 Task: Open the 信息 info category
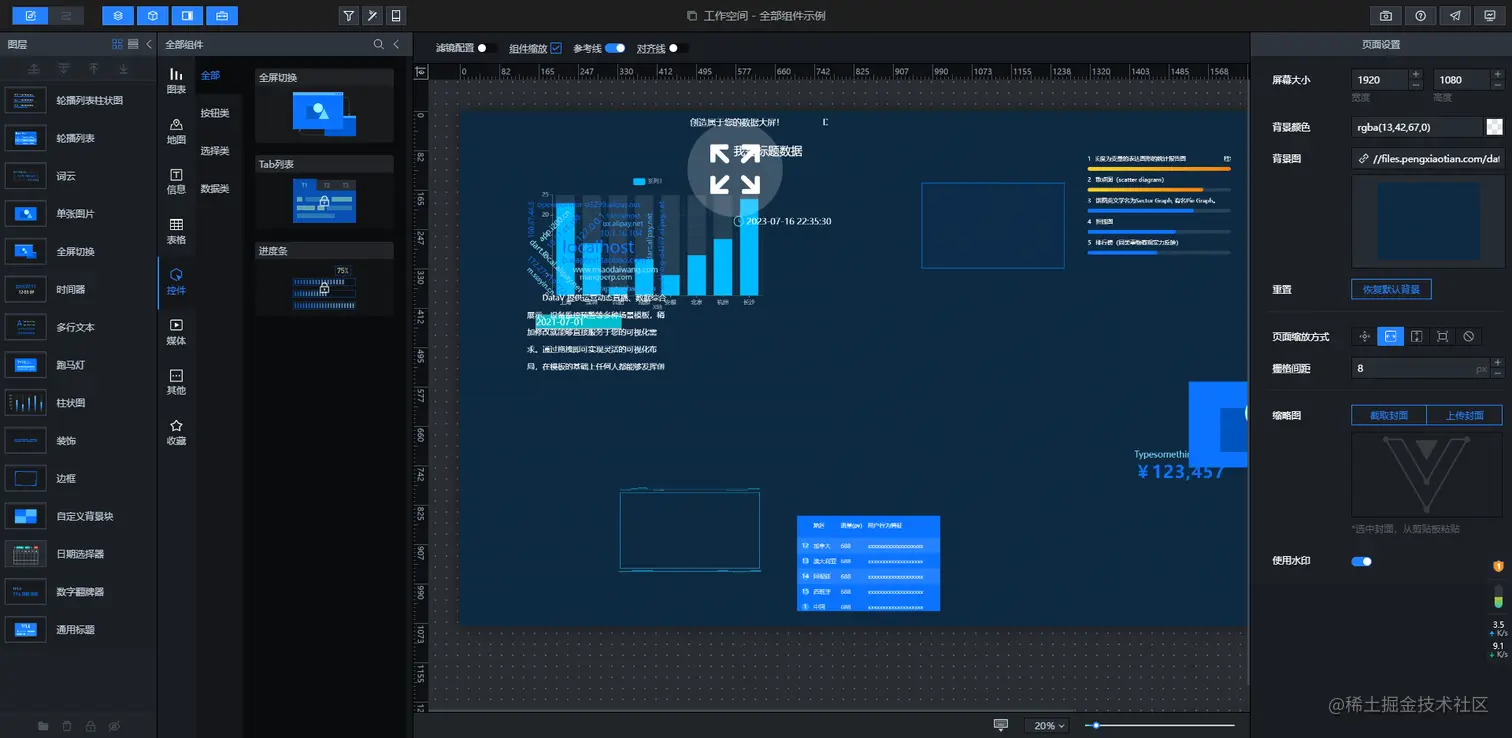point(176,180)
